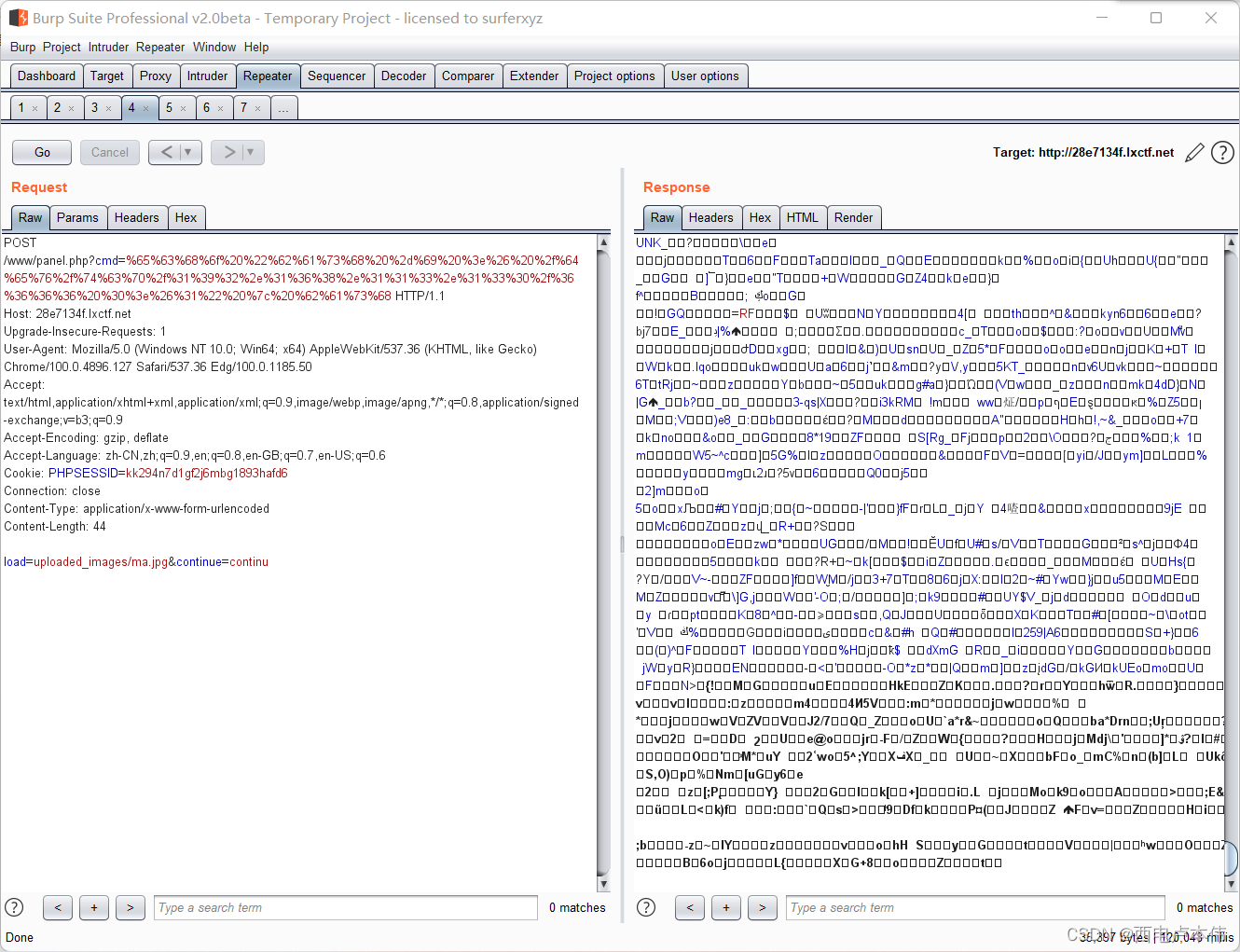Expand forward history dropdown arrow
The width and height of the screenshot is (1240, 952).
pos(252,152)
